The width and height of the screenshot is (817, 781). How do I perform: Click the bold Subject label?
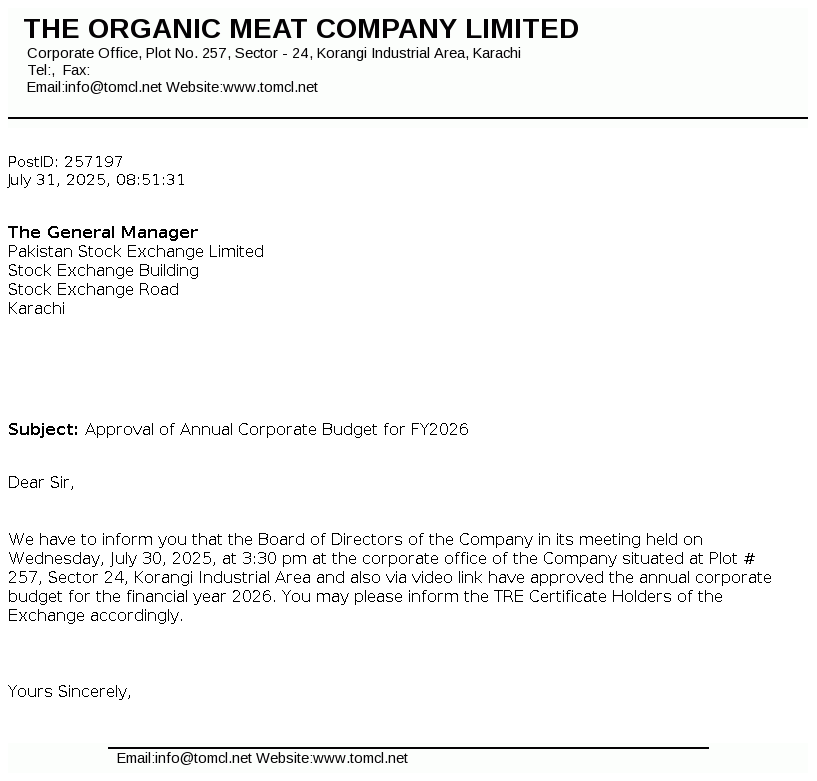pyautogui.click(x=43, y=429)
